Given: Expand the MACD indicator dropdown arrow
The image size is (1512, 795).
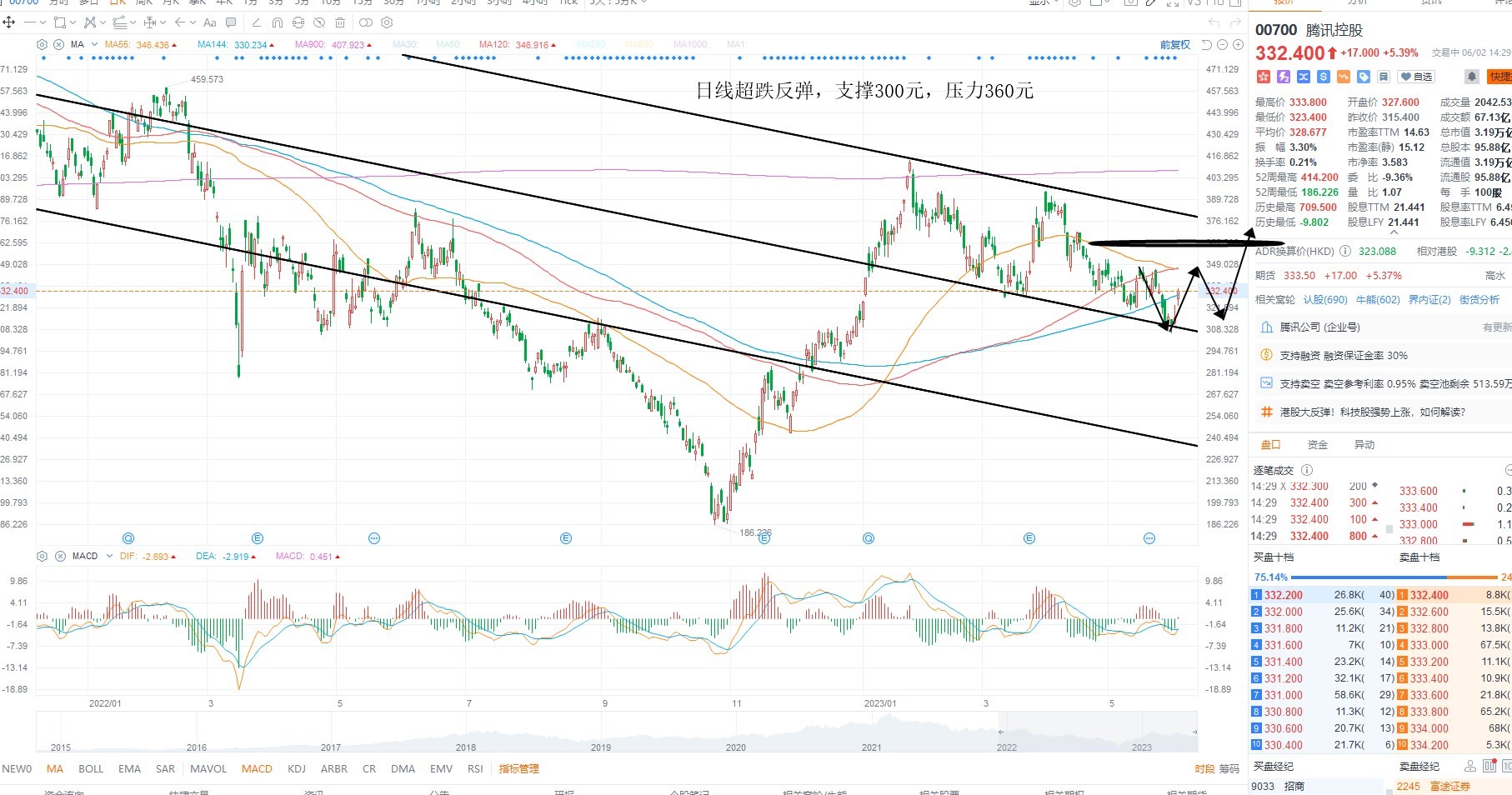Looking at the screenshot, I should 109,556.
